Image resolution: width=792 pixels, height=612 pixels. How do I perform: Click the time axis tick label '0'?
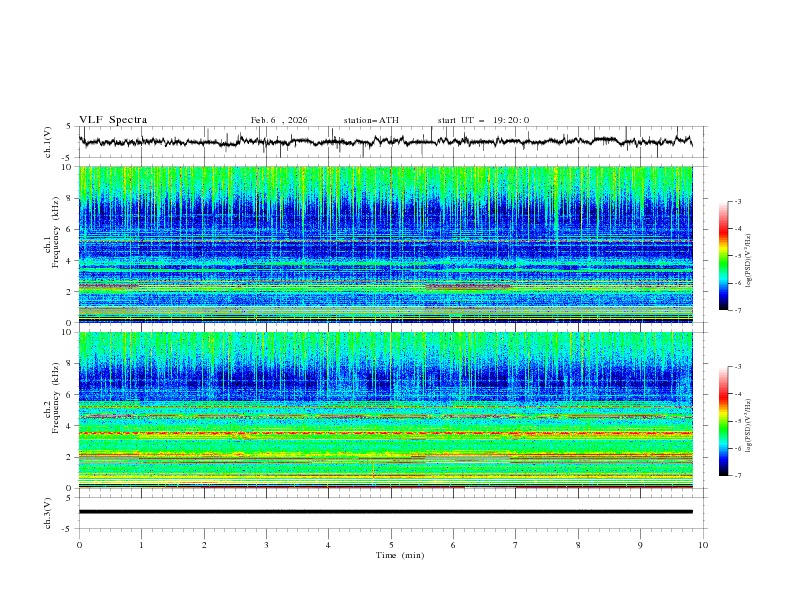(x=79, y=545)
